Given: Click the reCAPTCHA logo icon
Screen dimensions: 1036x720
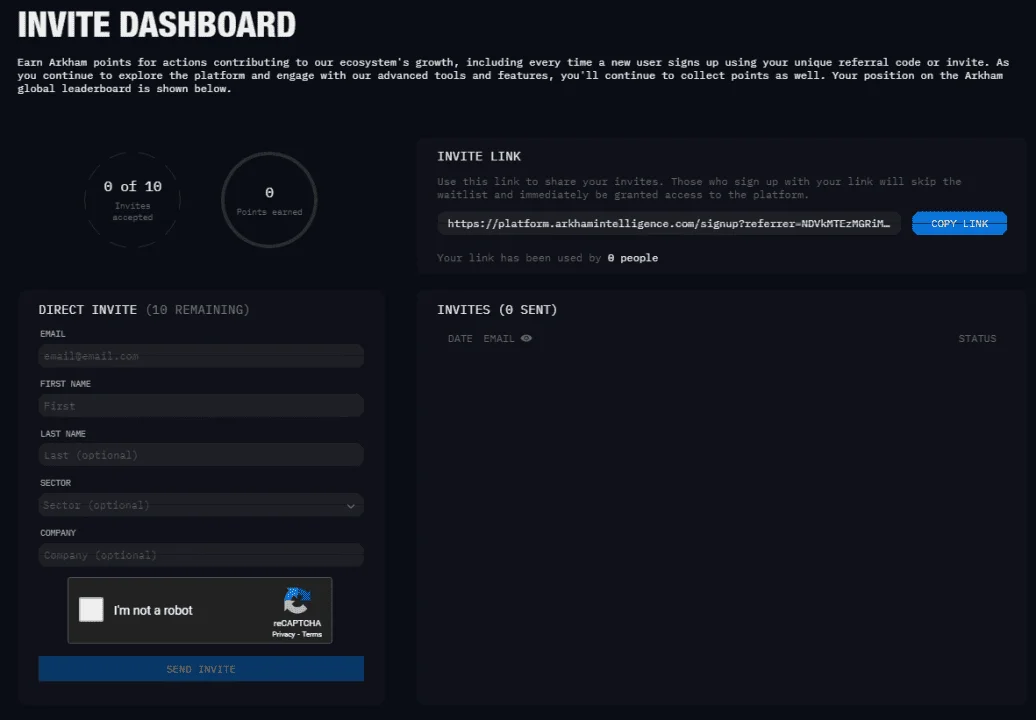Looking at the screenshot, I should 297,600.
